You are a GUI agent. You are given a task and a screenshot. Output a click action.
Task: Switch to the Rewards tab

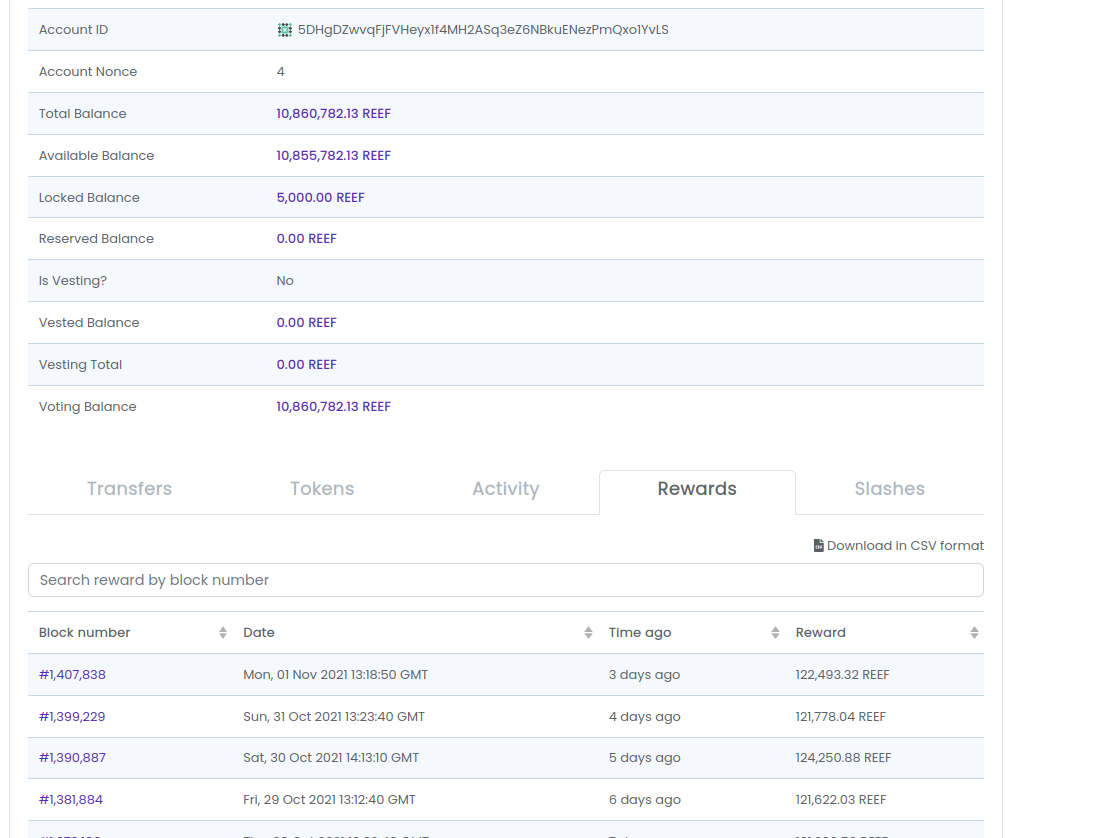pos(696,489)
